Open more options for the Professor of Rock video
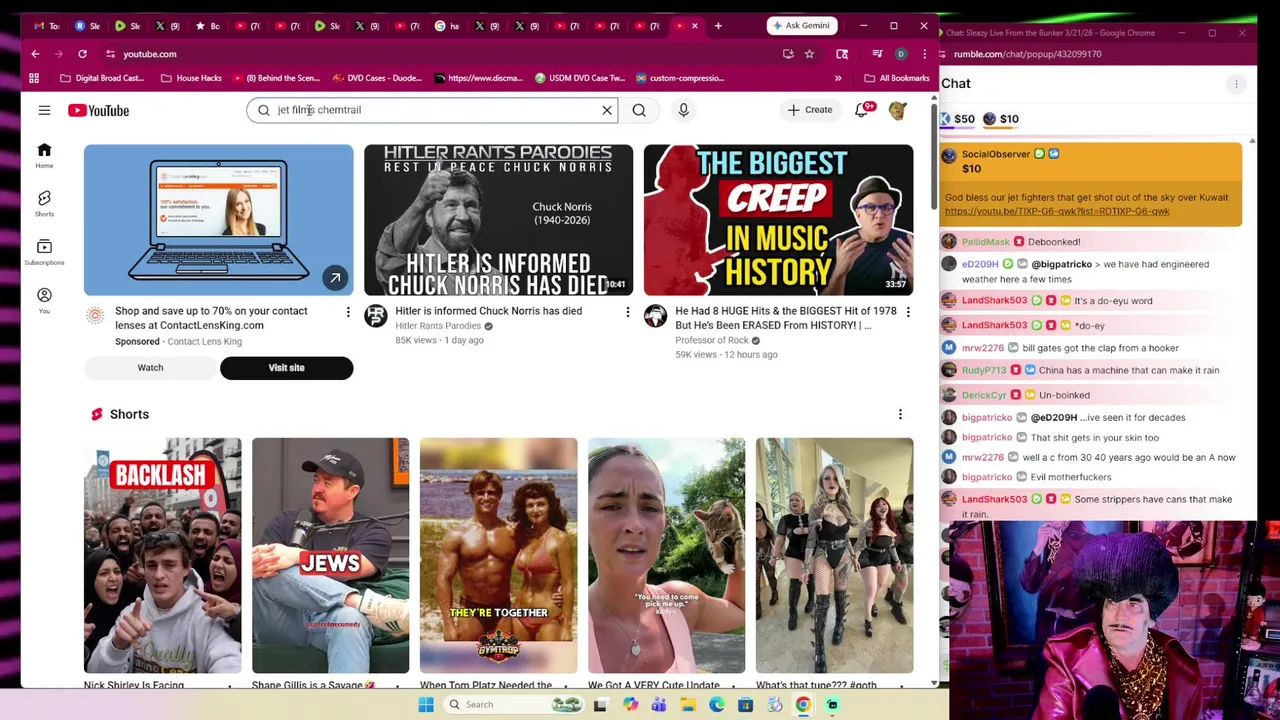Viewport: 1280px width, 720px height. click(908, 313)
